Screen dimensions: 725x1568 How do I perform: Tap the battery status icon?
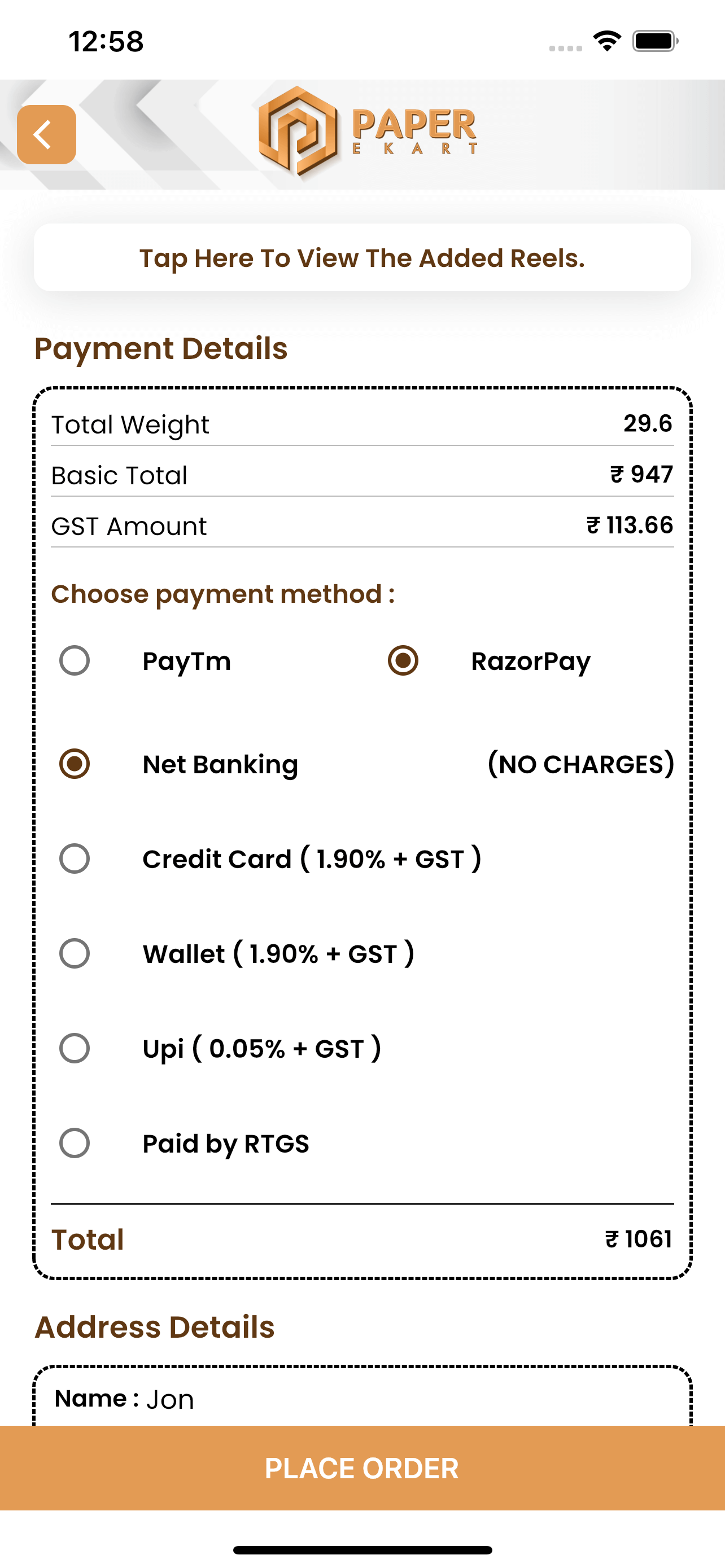(x=655, y=41)
